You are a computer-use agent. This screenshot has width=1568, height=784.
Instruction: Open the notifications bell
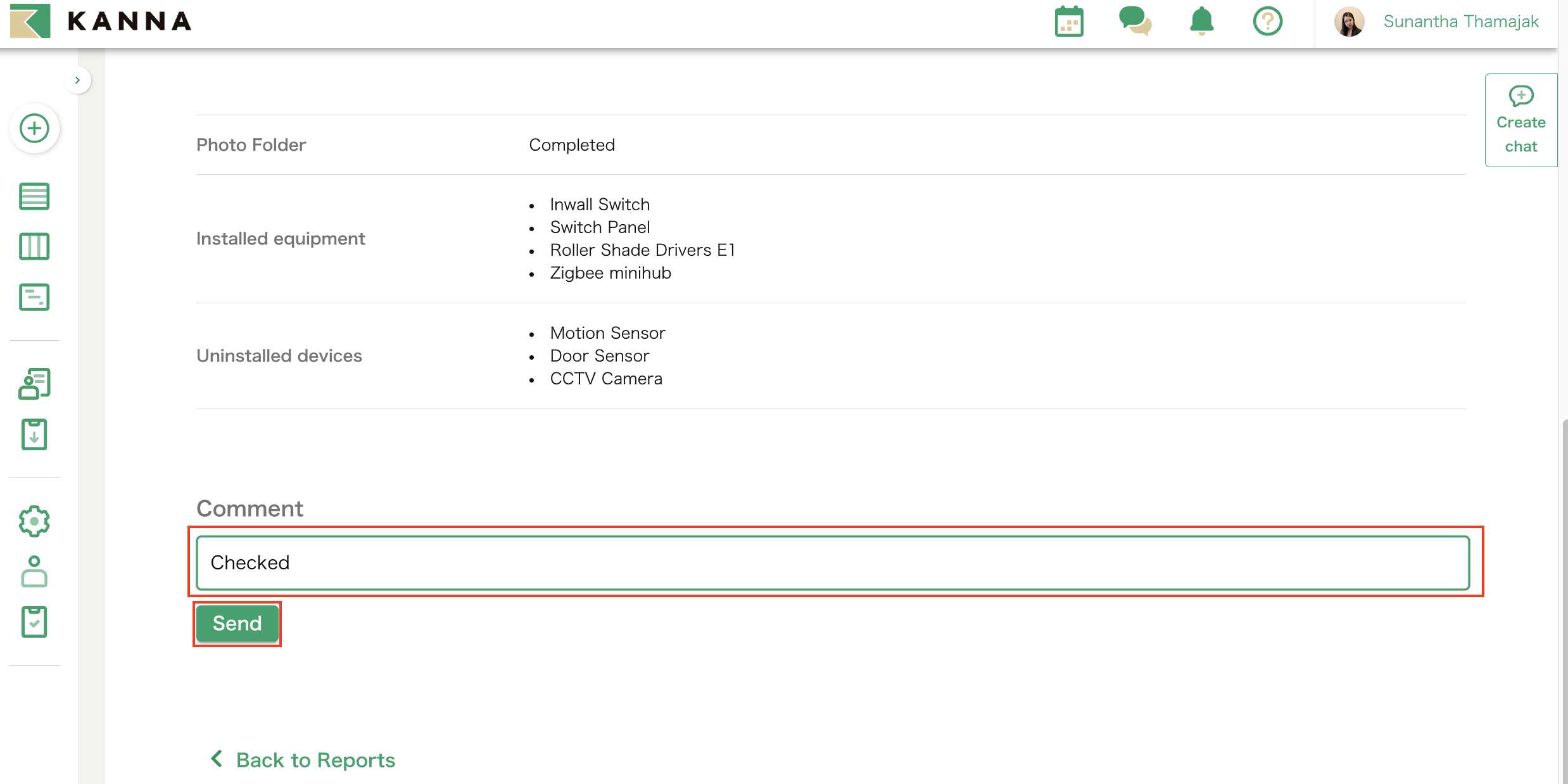(x=1201, y=21)
